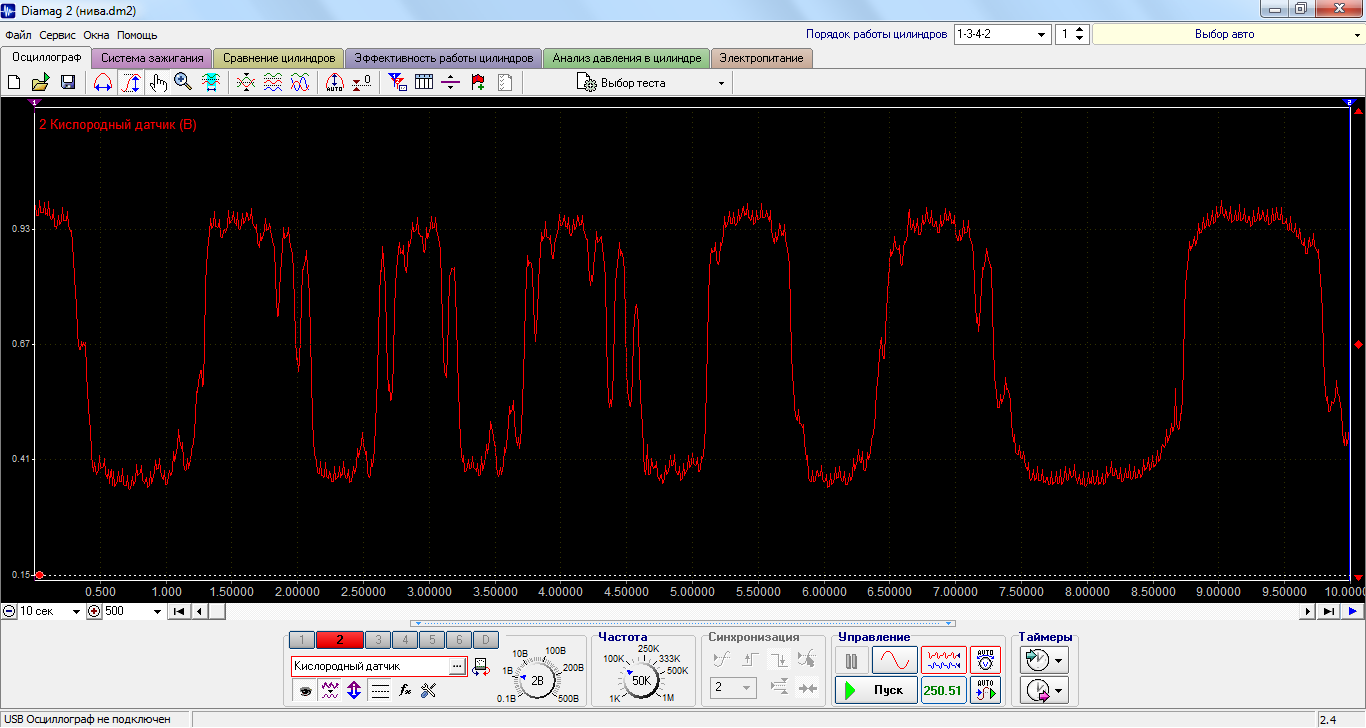1366x728 pixels.
Task: Create a new blank oscillogram file
Action: click(x=14, y=83)
